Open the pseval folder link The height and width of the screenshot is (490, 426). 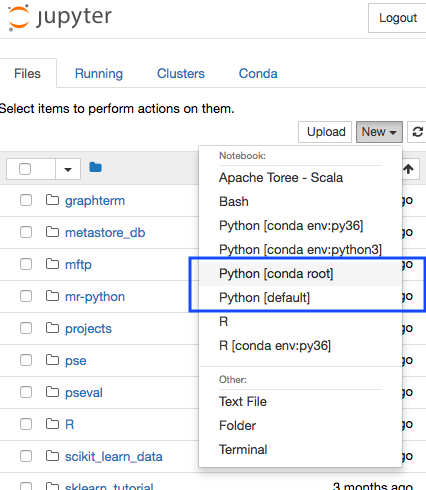(84, 393)
